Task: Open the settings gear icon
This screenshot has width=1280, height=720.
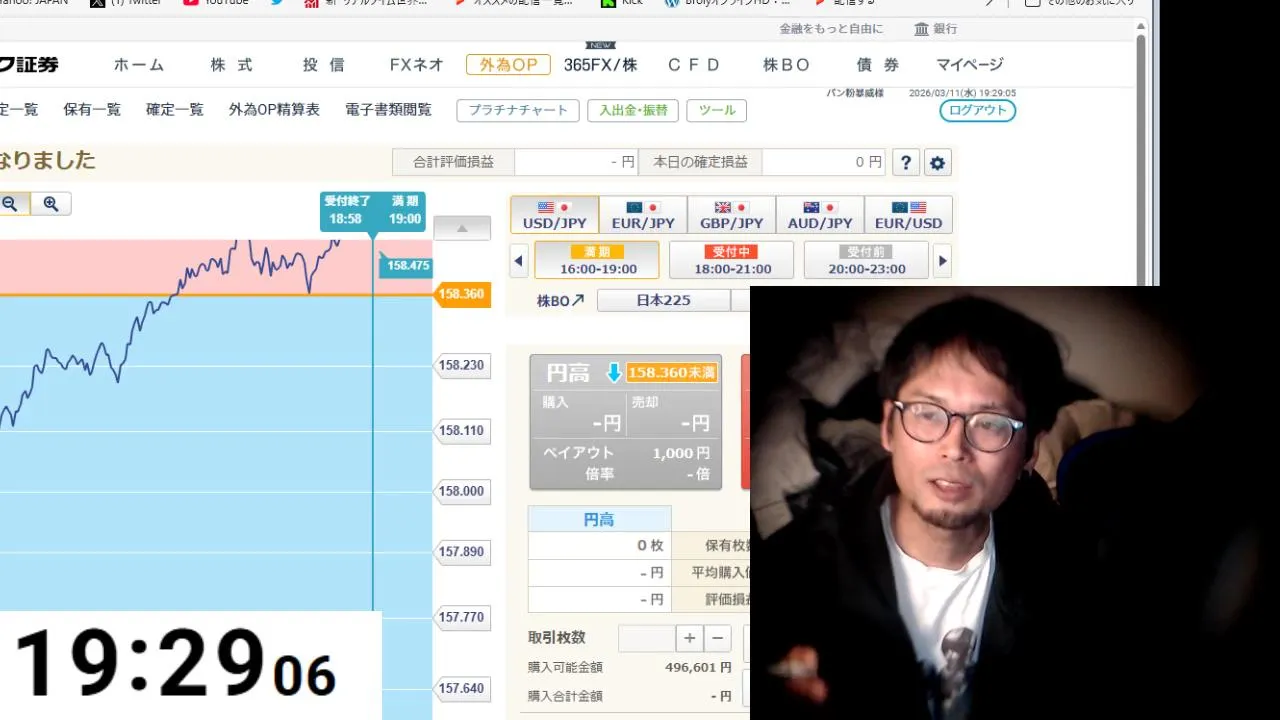Action: tap(937, 162)
